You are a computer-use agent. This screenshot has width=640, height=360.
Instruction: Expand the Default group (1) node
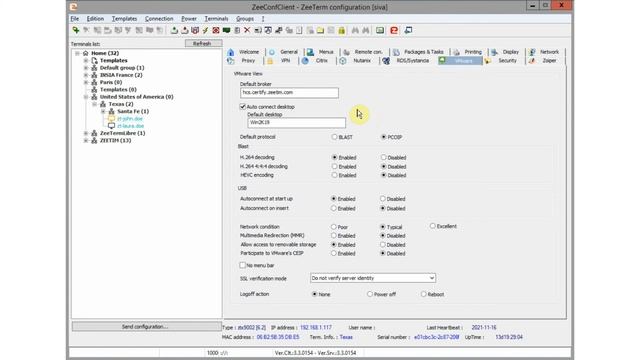[x=86, y=68]
